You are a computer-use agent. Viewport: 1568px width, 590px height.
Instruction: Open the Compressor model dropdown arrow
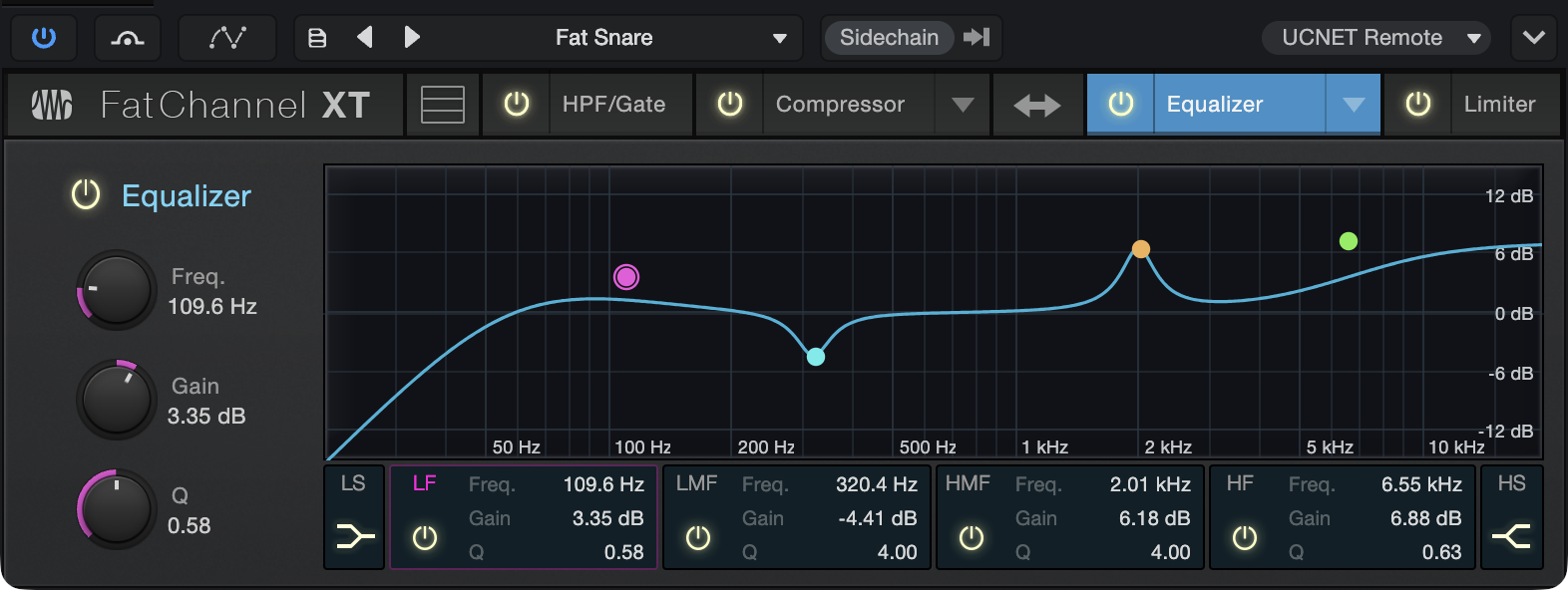coord(963,105)
